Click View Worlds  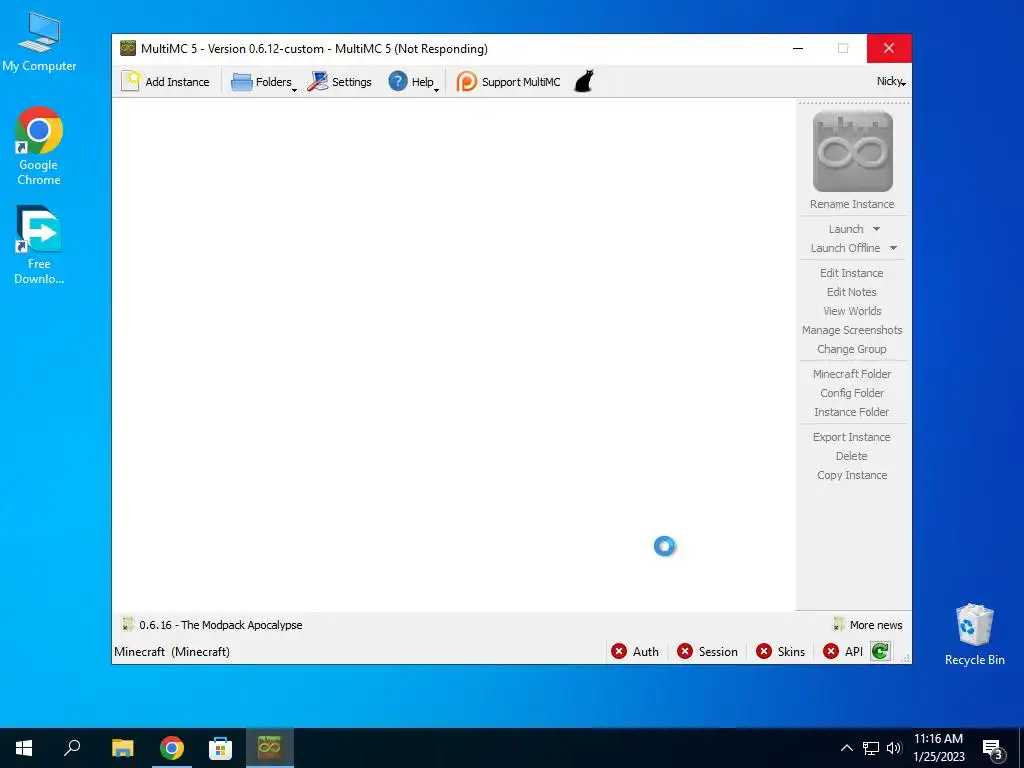852,311
